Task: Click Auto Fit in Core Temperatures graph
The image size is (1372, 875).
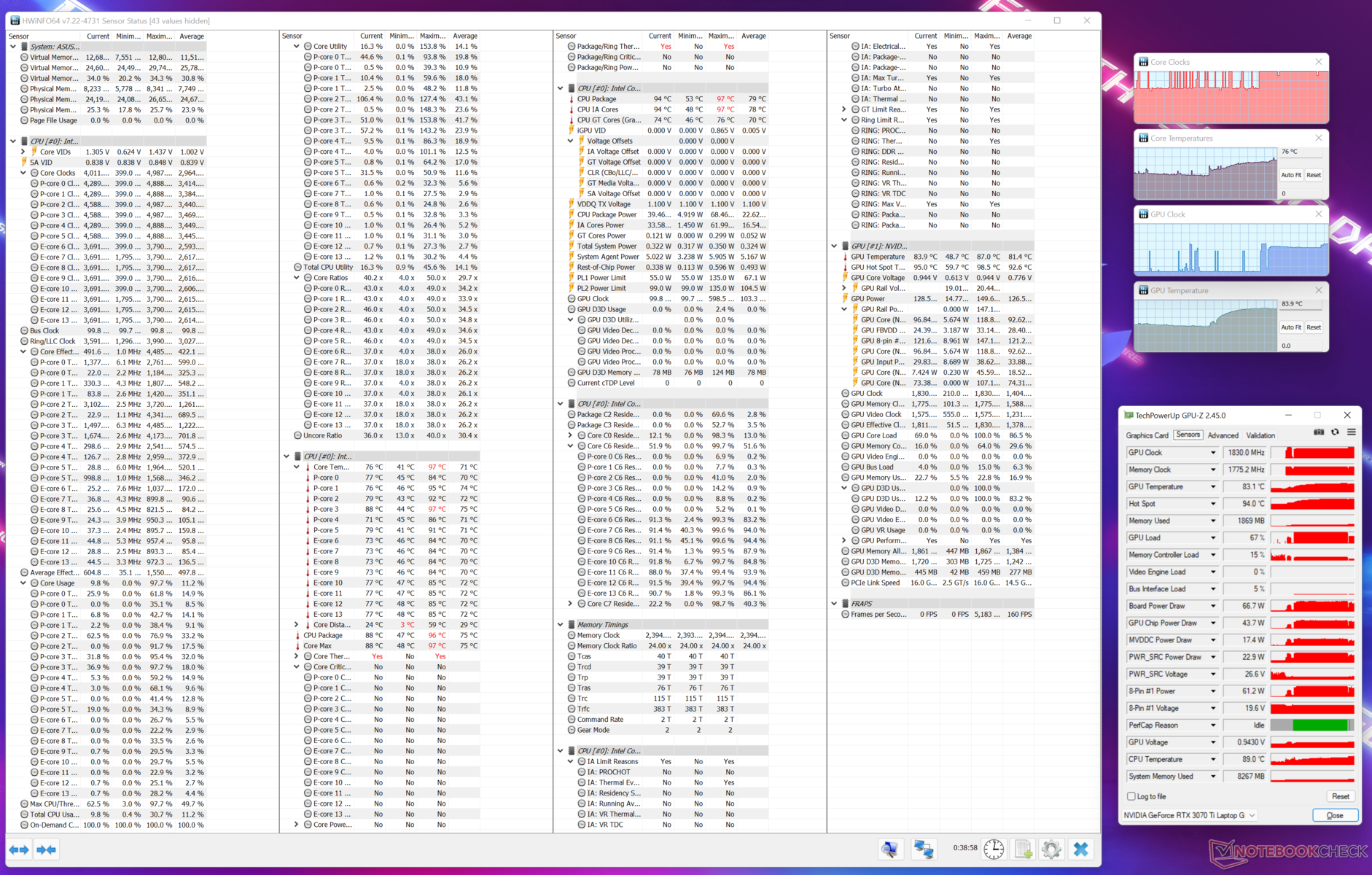Action: tap(1291, 175)
